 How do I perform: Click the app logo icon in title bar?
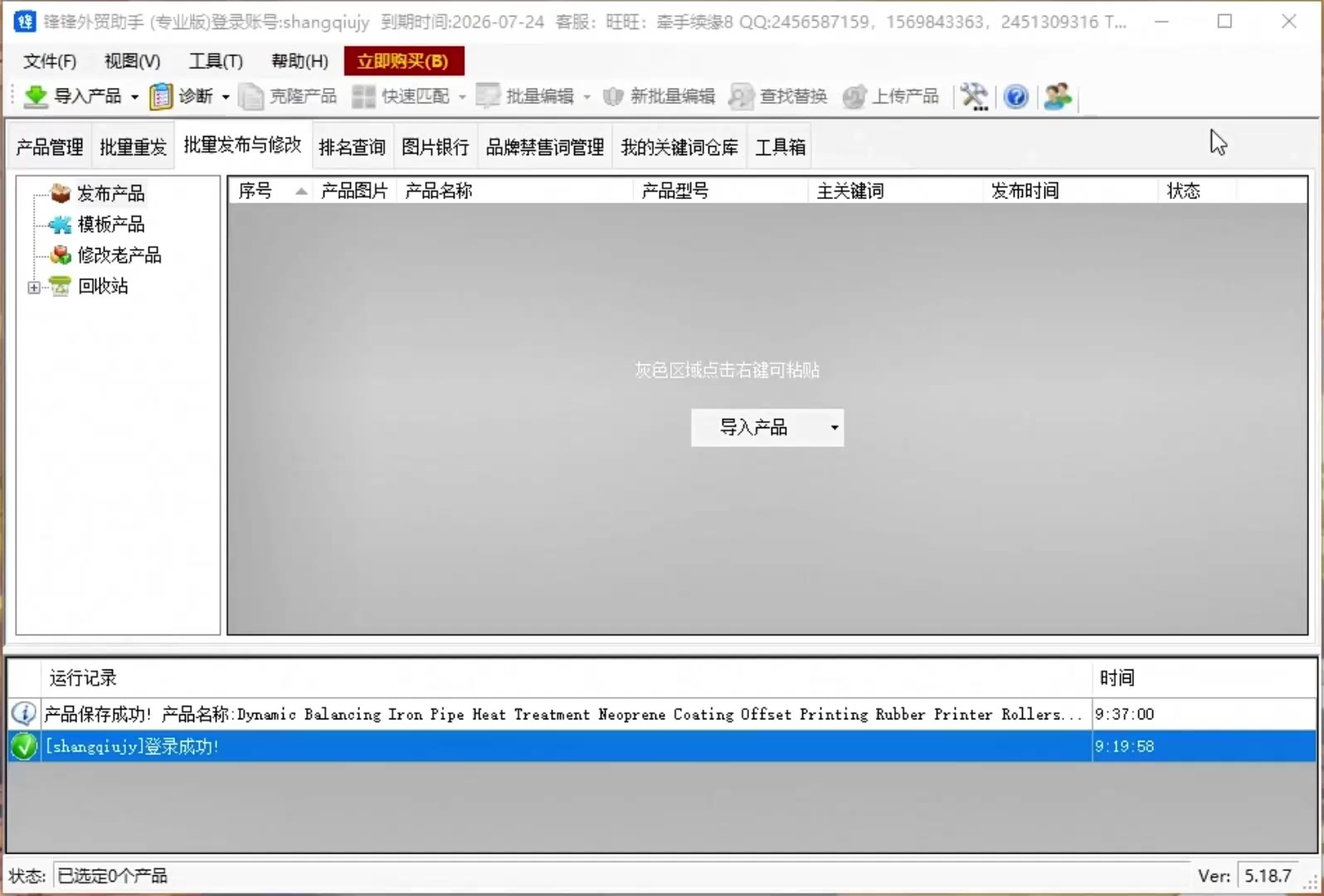click(25, 22)
